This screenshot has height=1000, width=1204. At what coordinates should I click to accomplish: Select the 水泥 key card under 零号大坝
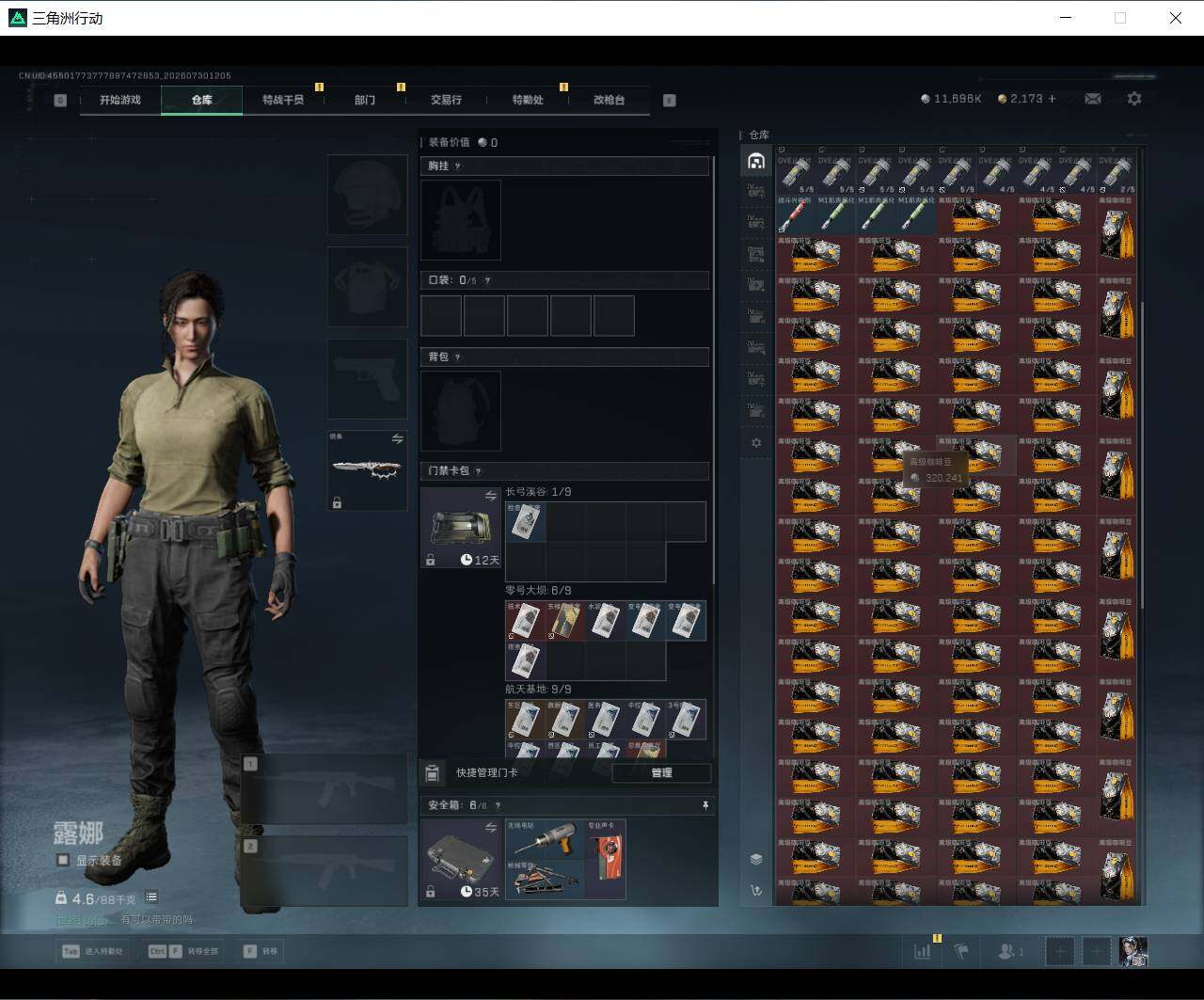coord(606,621)
